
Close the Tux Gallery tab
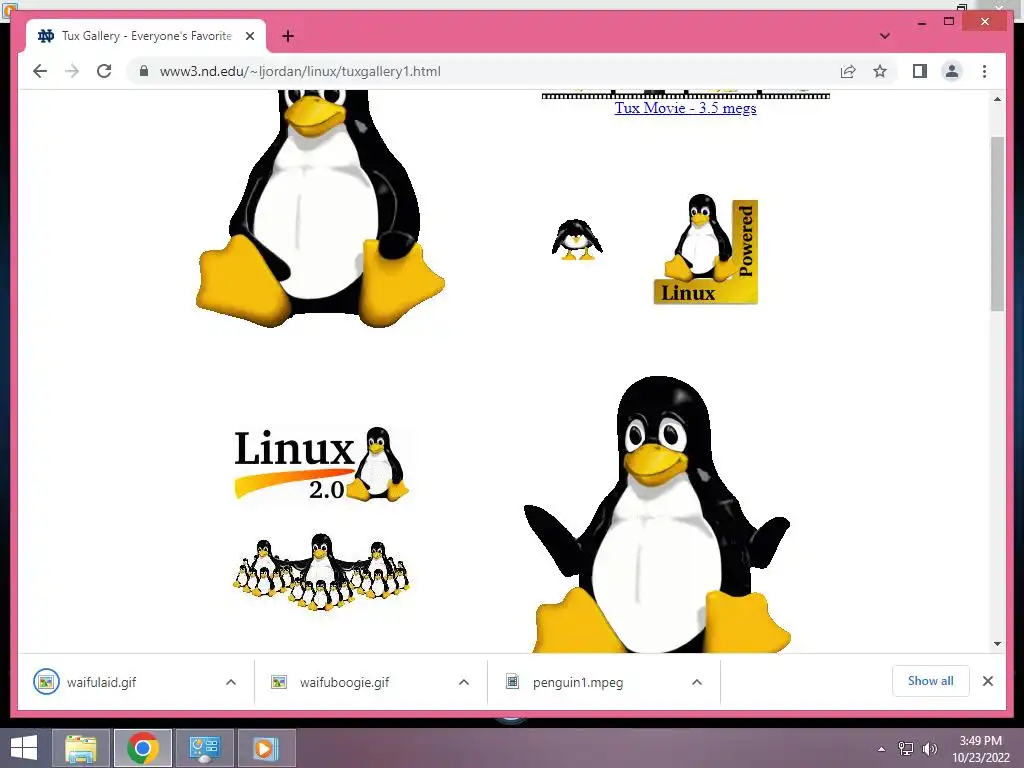[x=249, y=36]
